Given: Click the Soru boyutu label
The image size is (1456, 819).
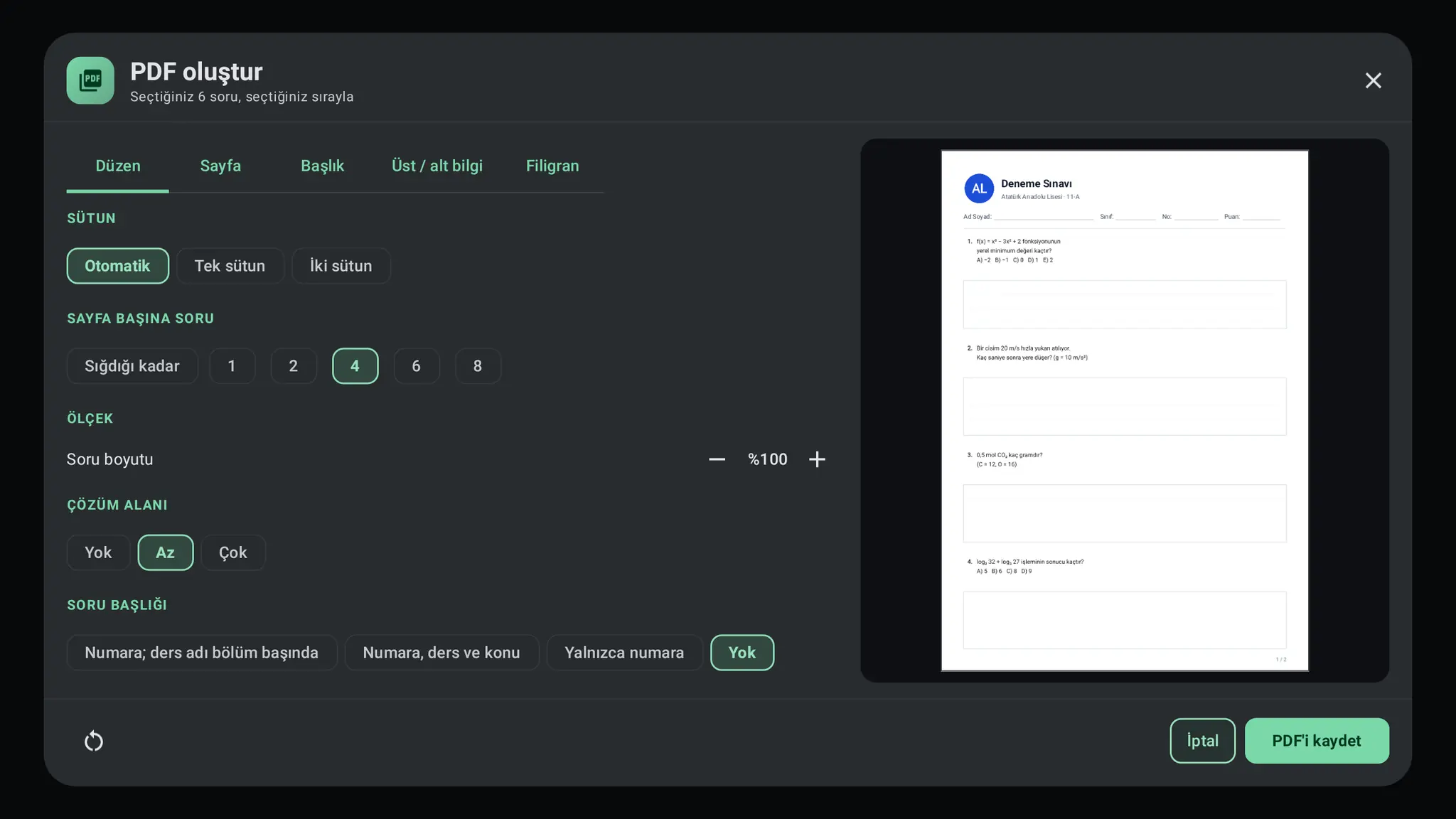Looking at the screenshot, I should coord(110,459).
